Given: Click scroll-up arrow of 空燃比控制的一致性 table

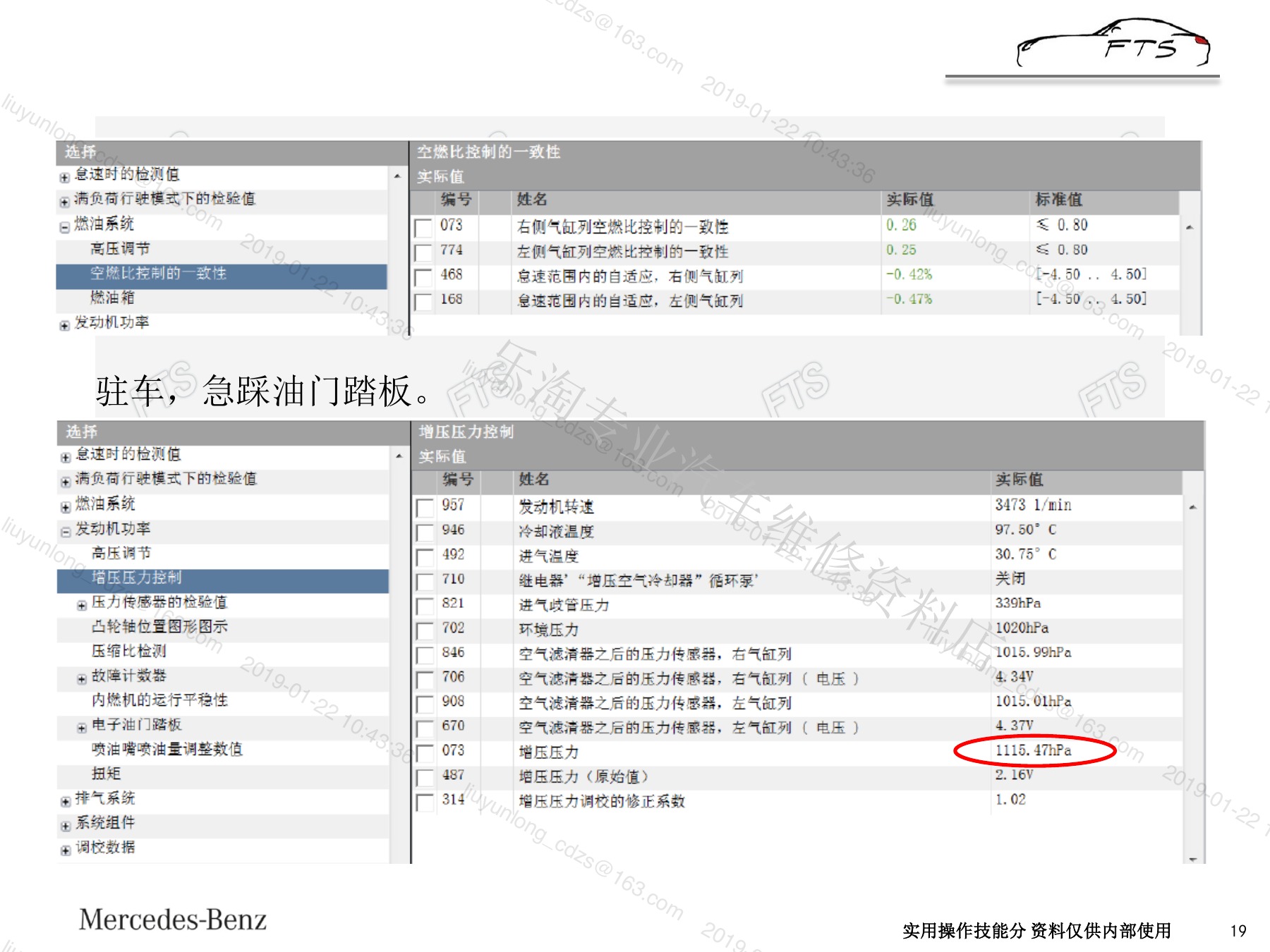Looking at the screenshot, I should click(x=1190, y=227).
